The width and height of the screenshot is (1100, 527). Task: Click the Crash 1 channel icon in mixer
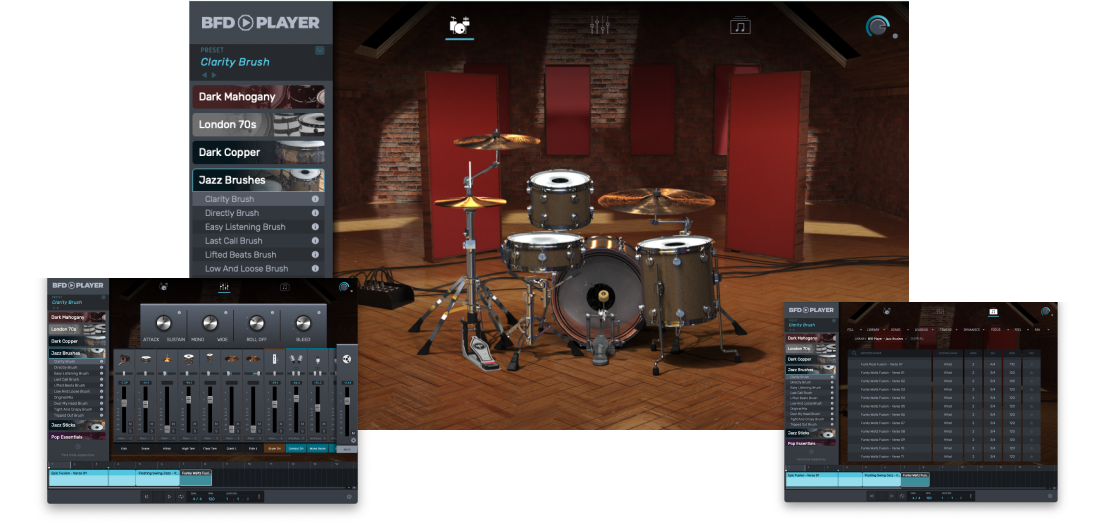coord(232,359)
